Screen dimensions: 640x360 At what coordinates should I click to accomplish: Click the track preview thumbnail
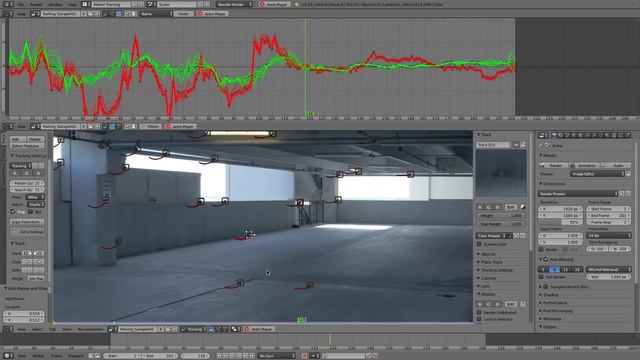click(x=501, y=173)
